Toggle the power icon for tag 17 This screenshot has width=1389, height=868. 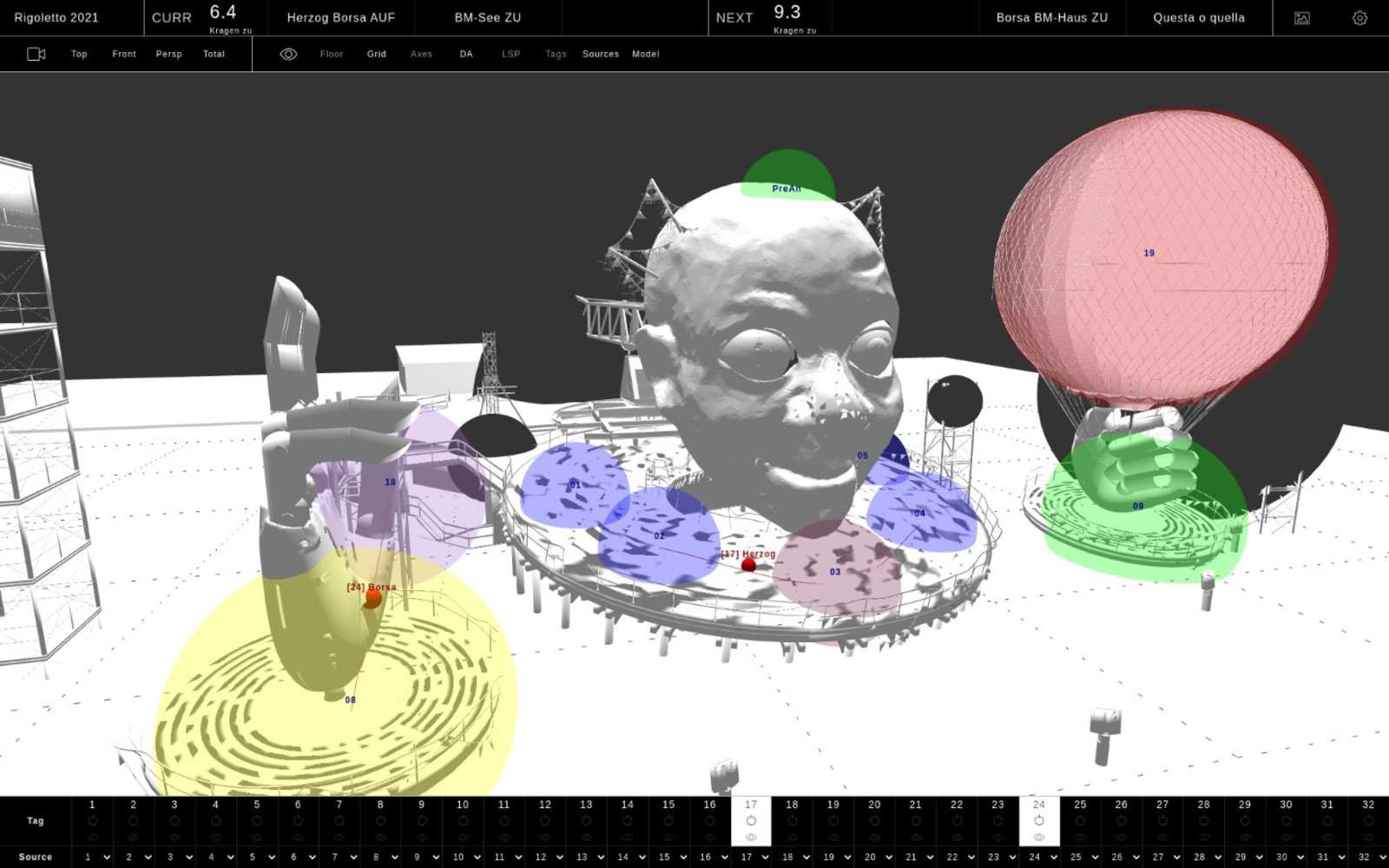coord(751,820)
